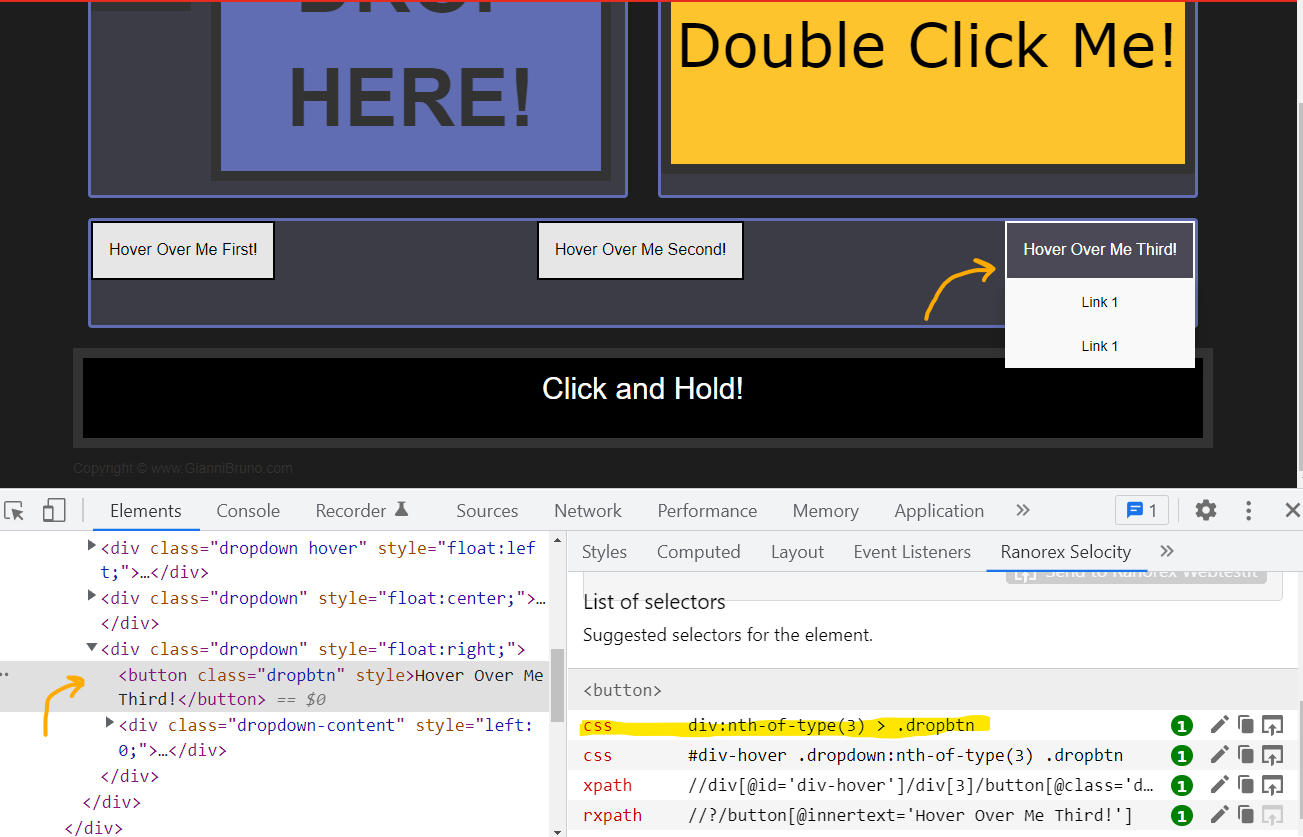Viewport: 1303px width, 837px height.
Task: Click the black Click and Hold! box
Action: (x=642, y=389)
